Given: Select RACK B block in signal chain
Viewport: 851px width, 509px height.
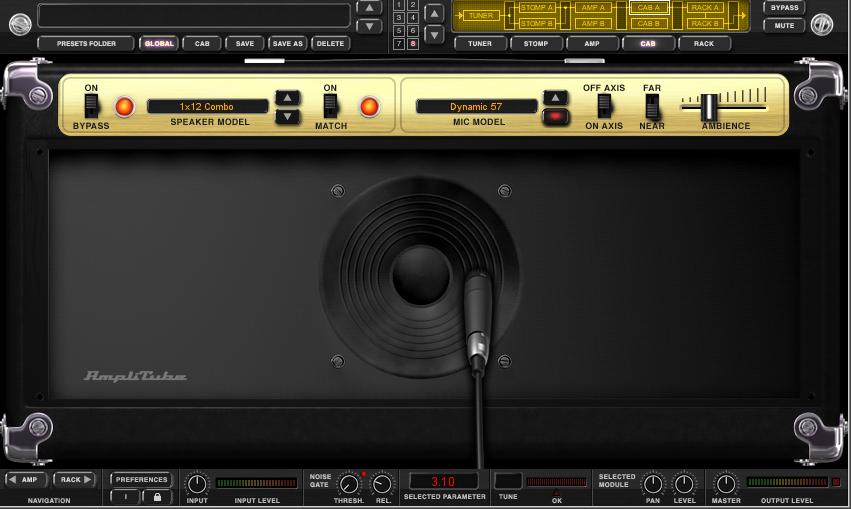Looking at the screenshot, I should pyautogui.click(x=705, y=23).
